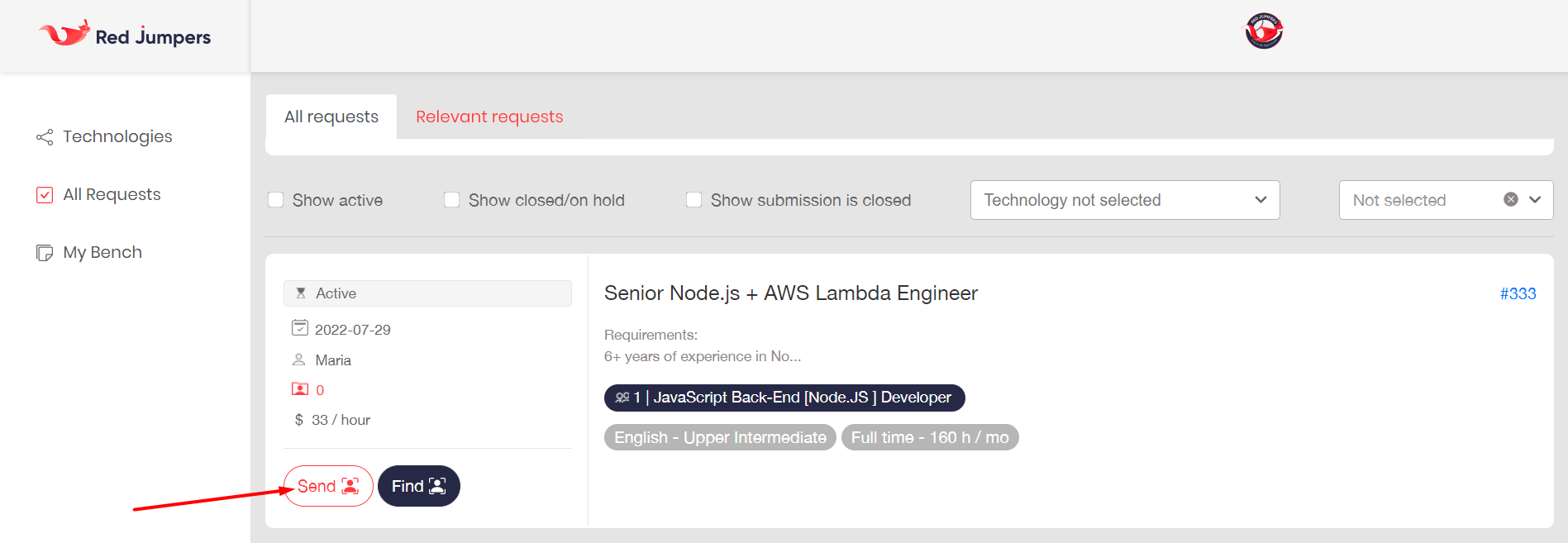Clear the Not selected filter with the x
The width and height of the screenshot is (1568, 543).
(1511, 199)
